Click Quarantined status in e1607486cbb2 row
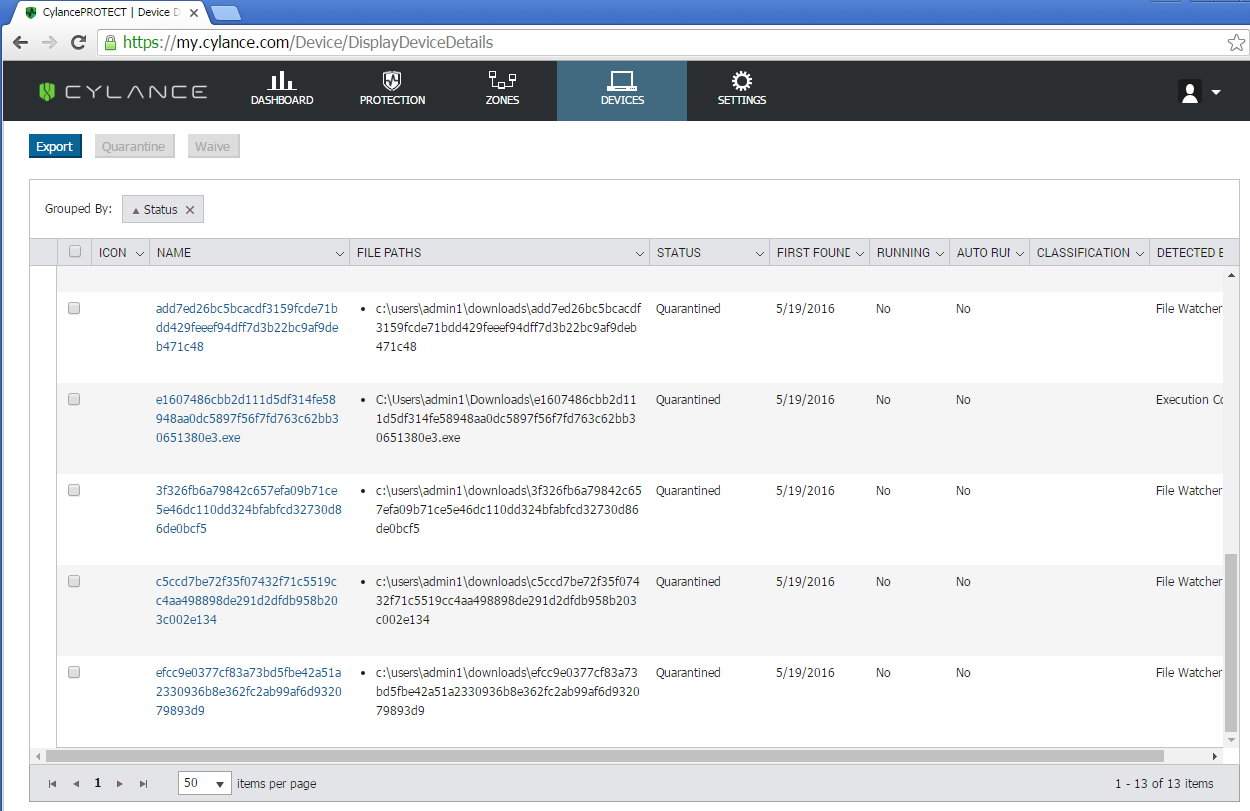Viewport: 1250px width, 811px height. point(688,400)
